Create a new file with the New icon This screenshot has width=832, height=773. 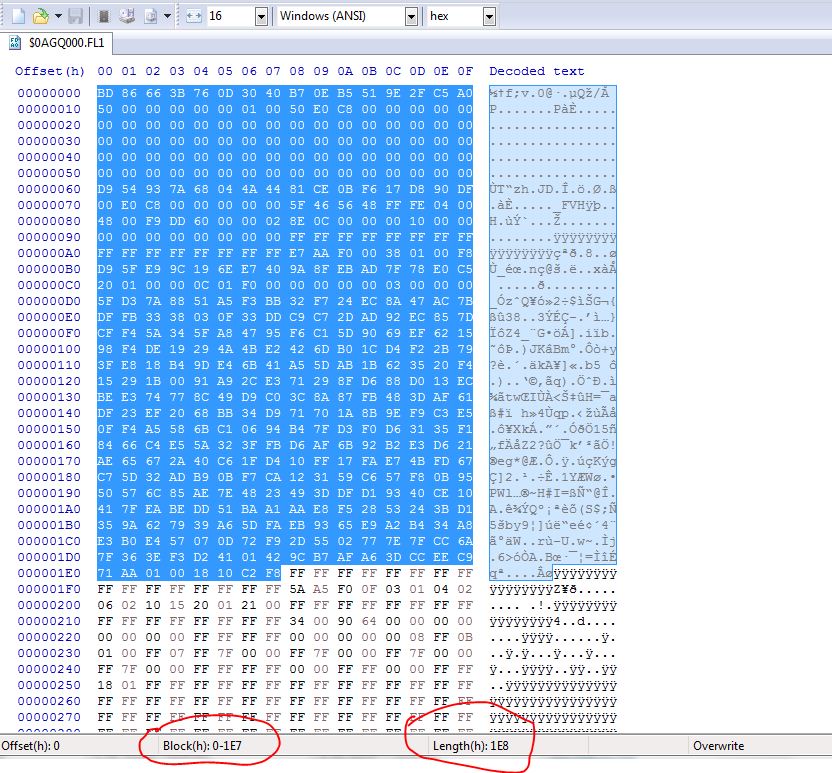tap(19, 16)
